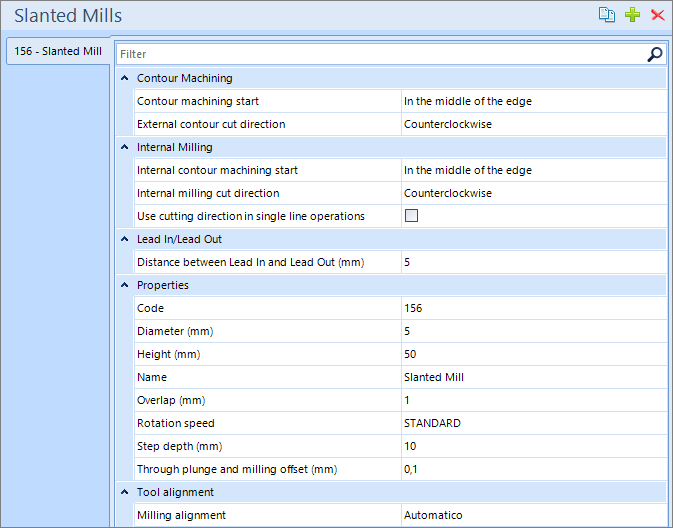Select the Through plunge and milling offset label

237,469
